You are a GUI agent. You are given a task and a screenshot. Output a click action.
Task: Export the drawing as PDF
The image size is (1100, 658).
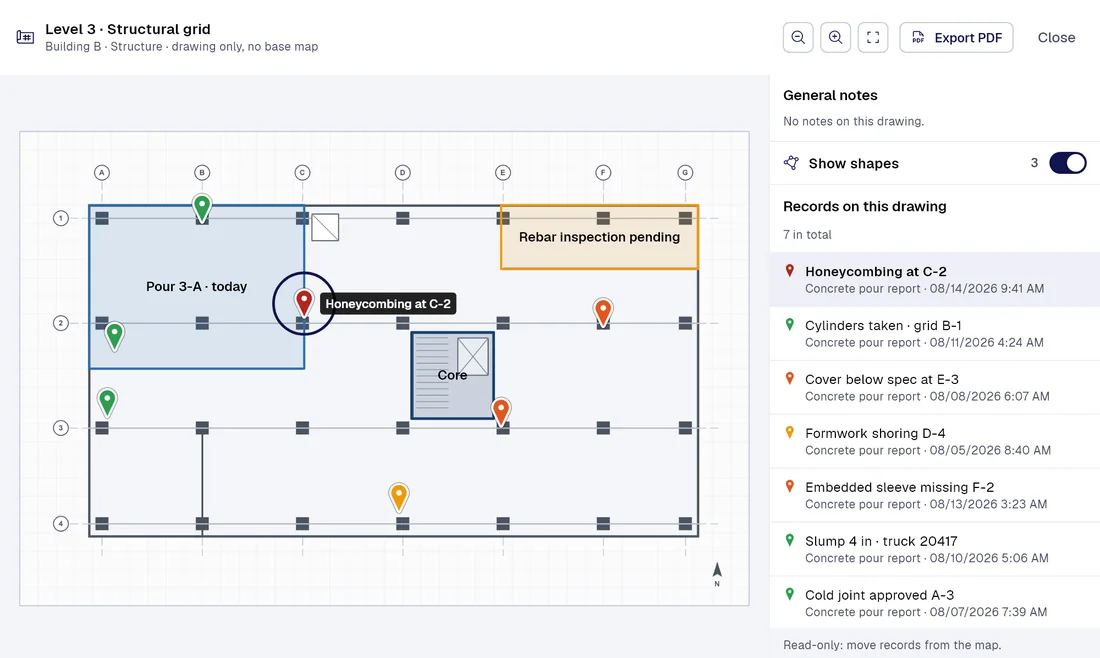tap(956, 37)
